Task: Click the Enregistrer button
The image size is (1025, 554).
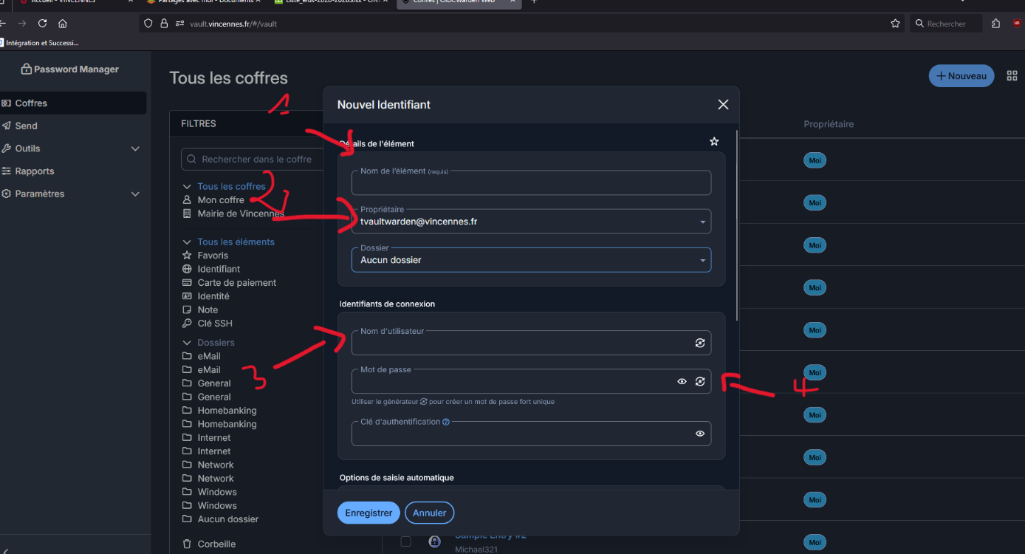Action: coord(368,513)
